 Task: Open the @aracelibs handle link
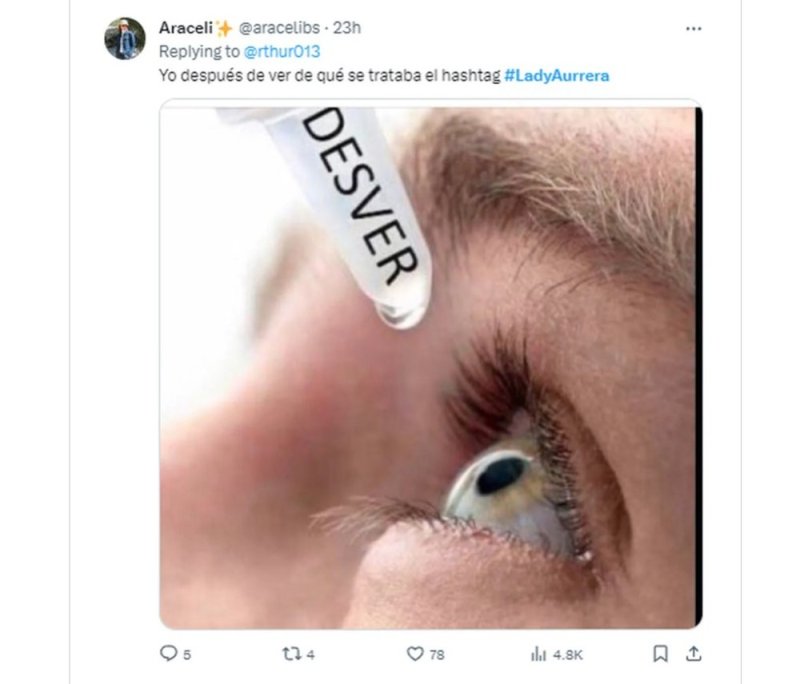tap(275, 28)
